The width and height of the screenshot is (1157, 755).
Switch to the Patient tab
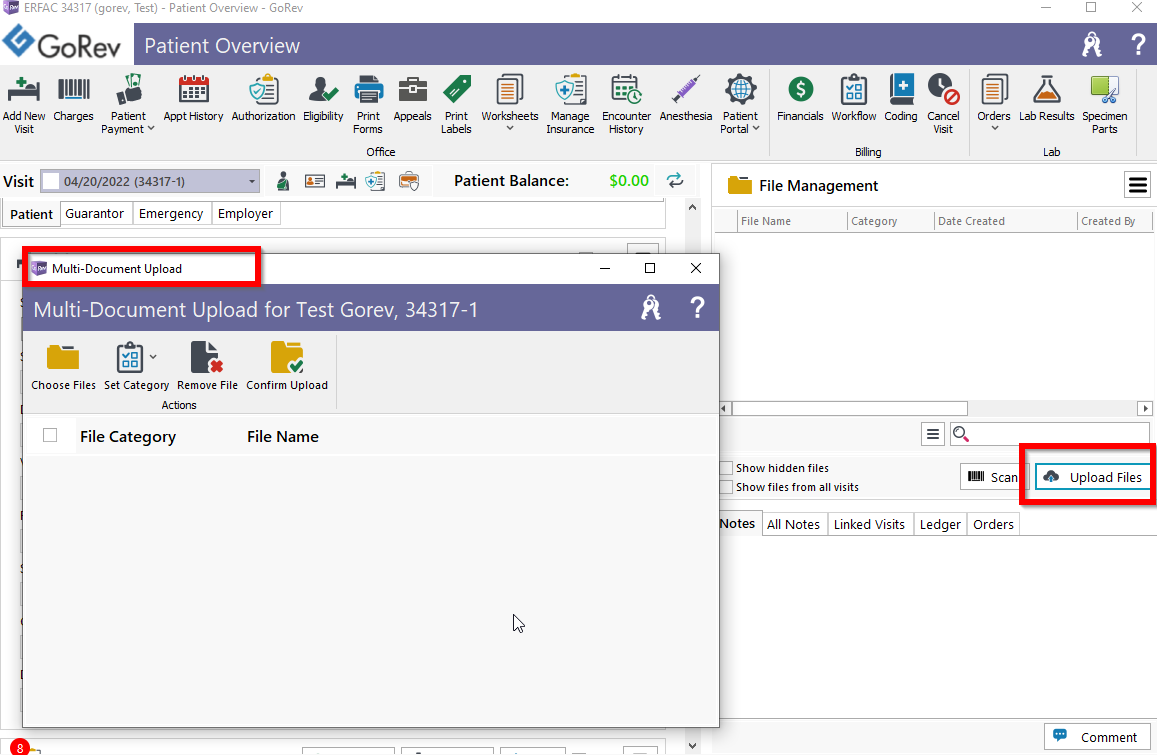pos(31,214)
